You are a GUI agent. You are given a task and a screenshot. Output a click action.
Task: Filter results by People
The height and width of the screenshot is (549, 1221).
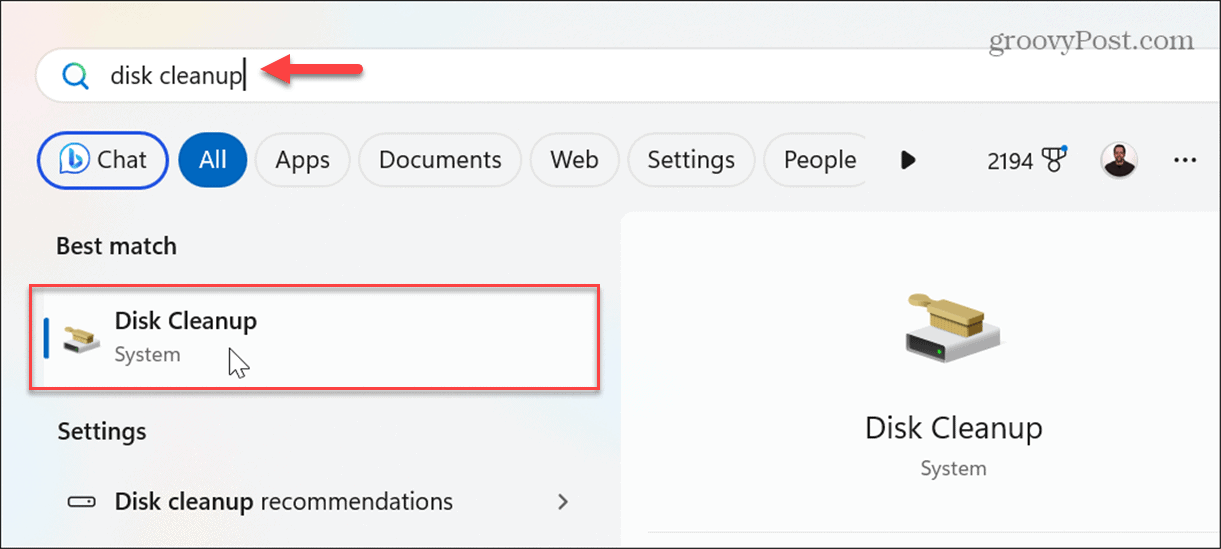pyautogui.click(x=817, y=160)
